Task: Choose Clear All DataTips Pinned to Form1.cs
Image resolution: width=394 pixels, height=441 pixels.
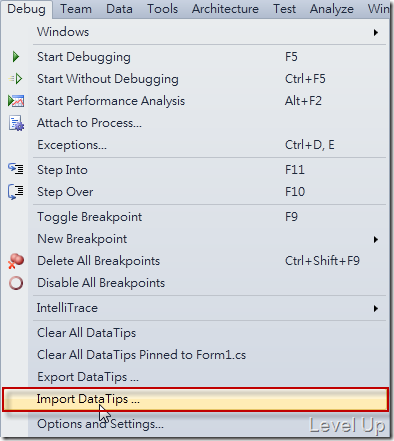Action: 209,355
